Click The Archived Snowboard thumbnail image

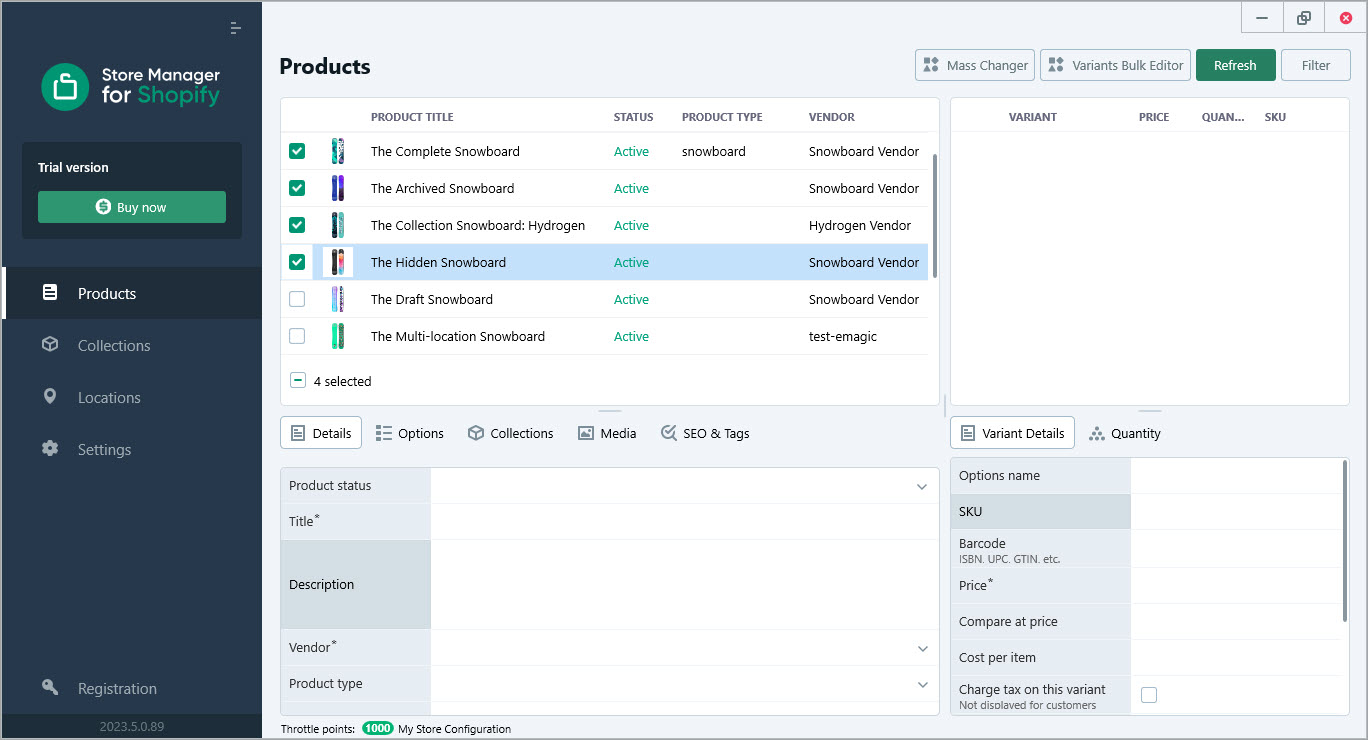338,188
